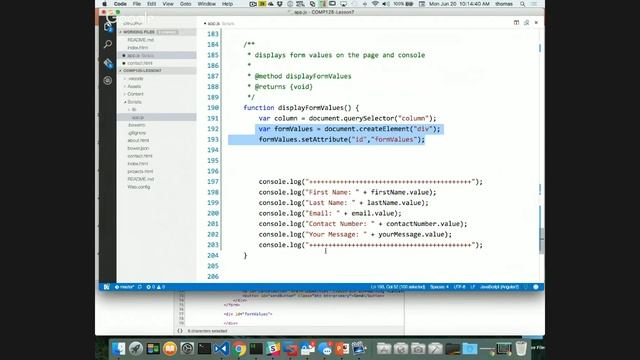This screenshot has width=640, height=360.
Task: Change the LF line ending setting
Action: [473, 287]
